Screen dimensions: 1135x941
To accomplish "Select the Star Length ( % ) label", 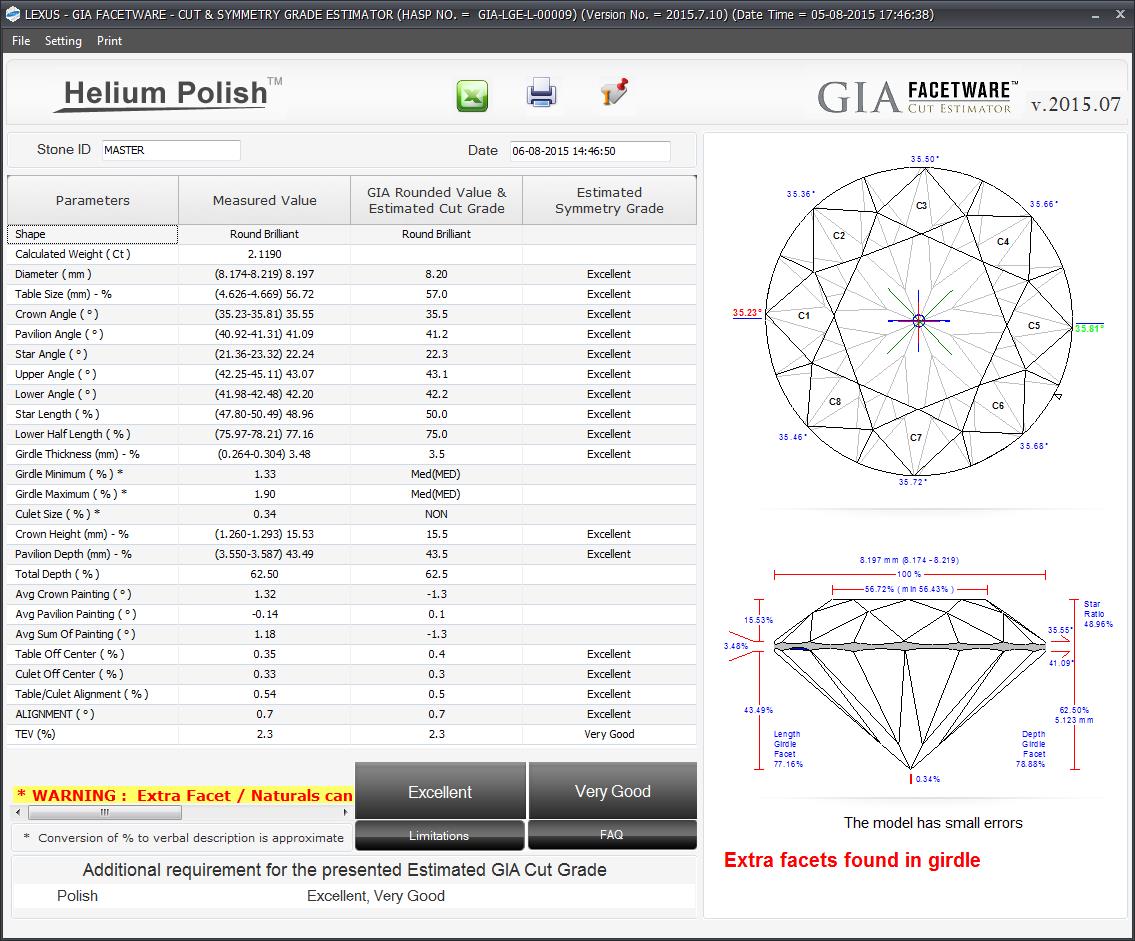I will [57, 414].
